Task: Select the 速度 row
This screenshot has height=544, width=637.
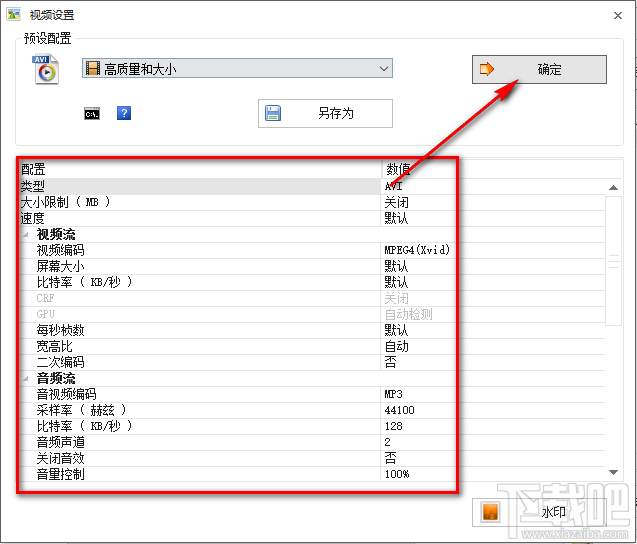Action: (x=312, y=218)
